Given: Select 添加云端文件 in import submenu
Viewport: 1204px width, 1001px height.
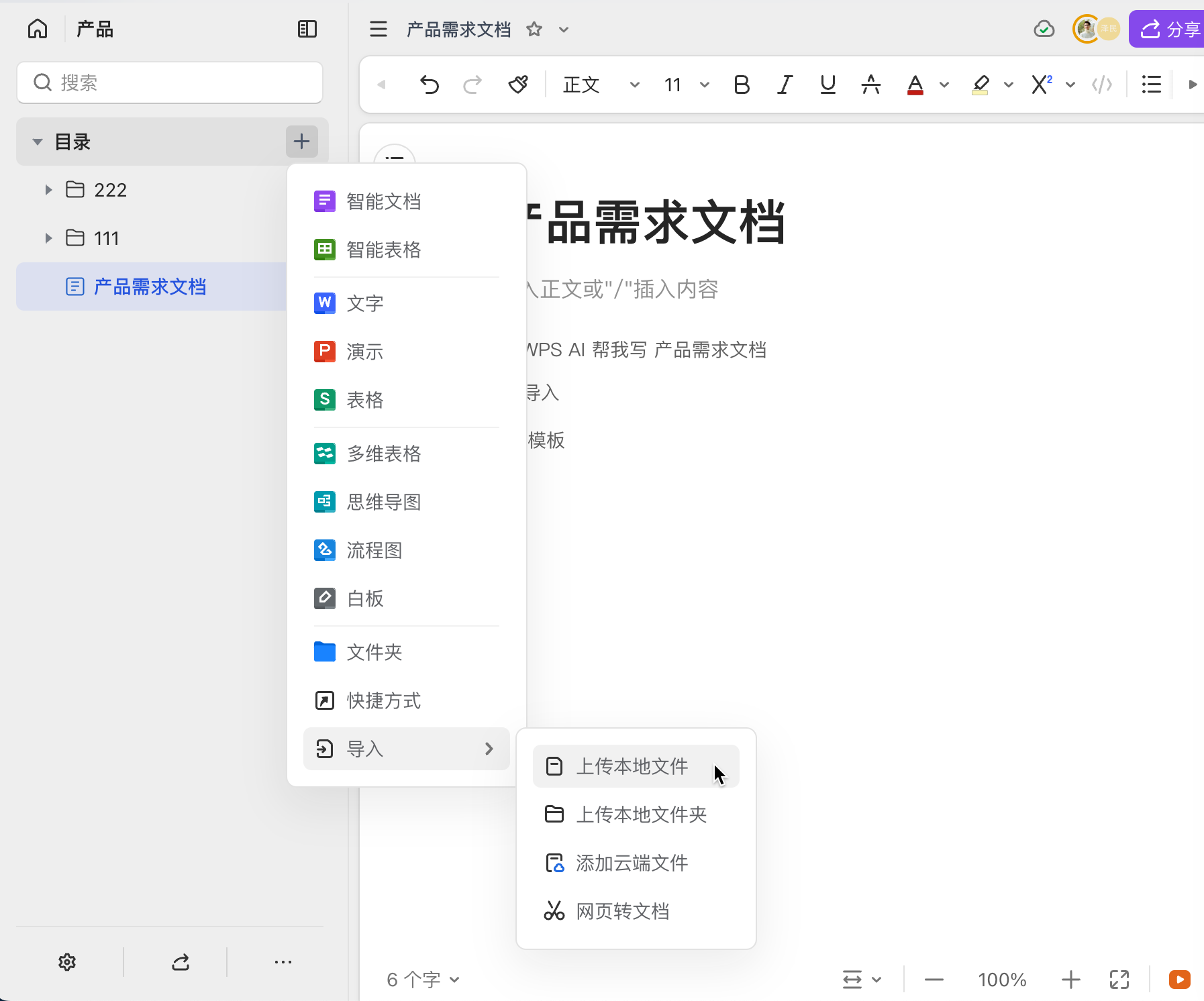Looking at the screenshot, I should [x=636, y=863].
